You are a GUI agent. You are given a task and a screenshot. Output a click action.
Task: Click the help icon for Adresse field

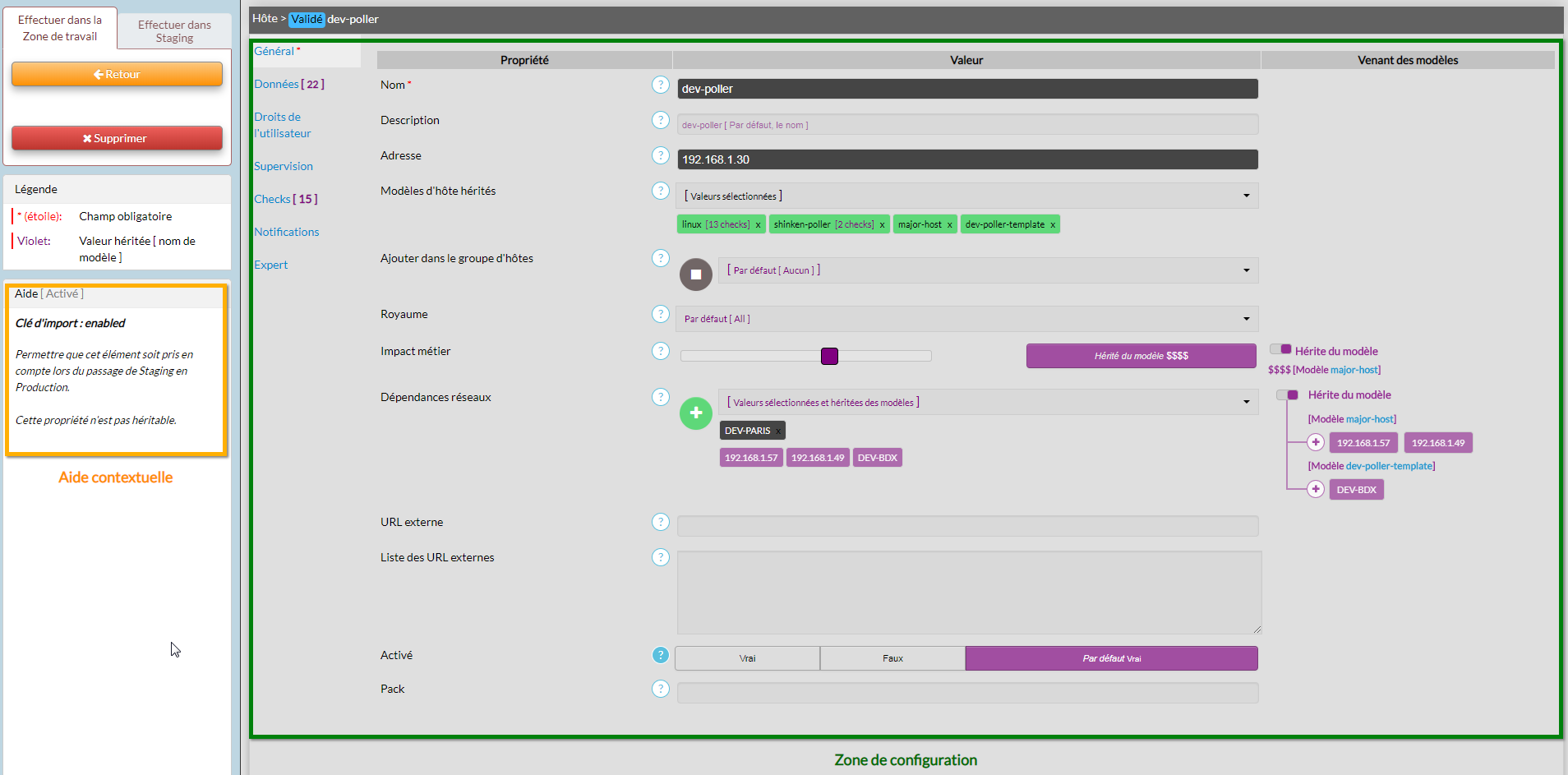[x=660, y=155]
